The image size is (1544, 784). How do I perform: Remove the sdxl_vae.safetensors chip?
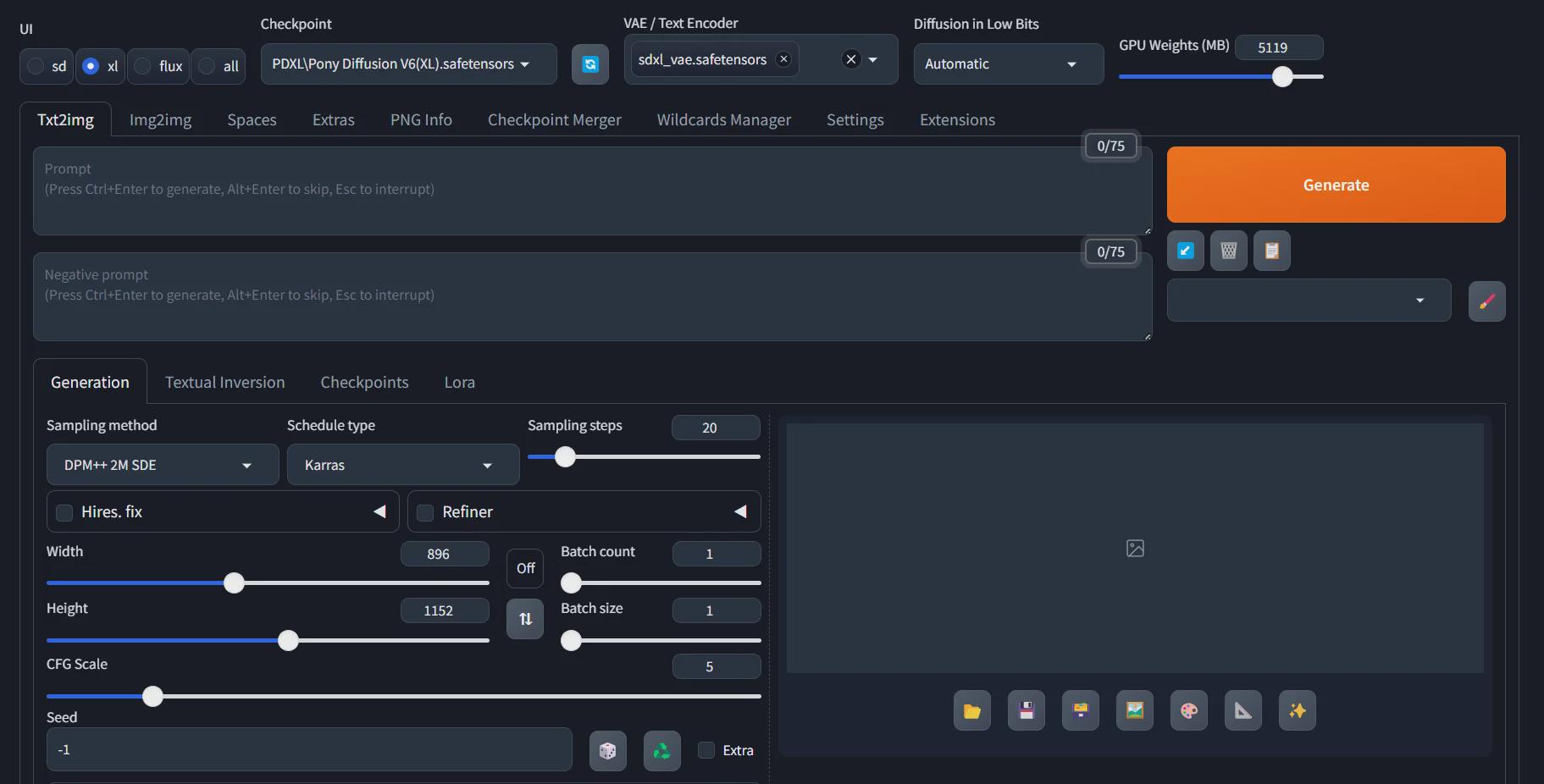point(783,59)
